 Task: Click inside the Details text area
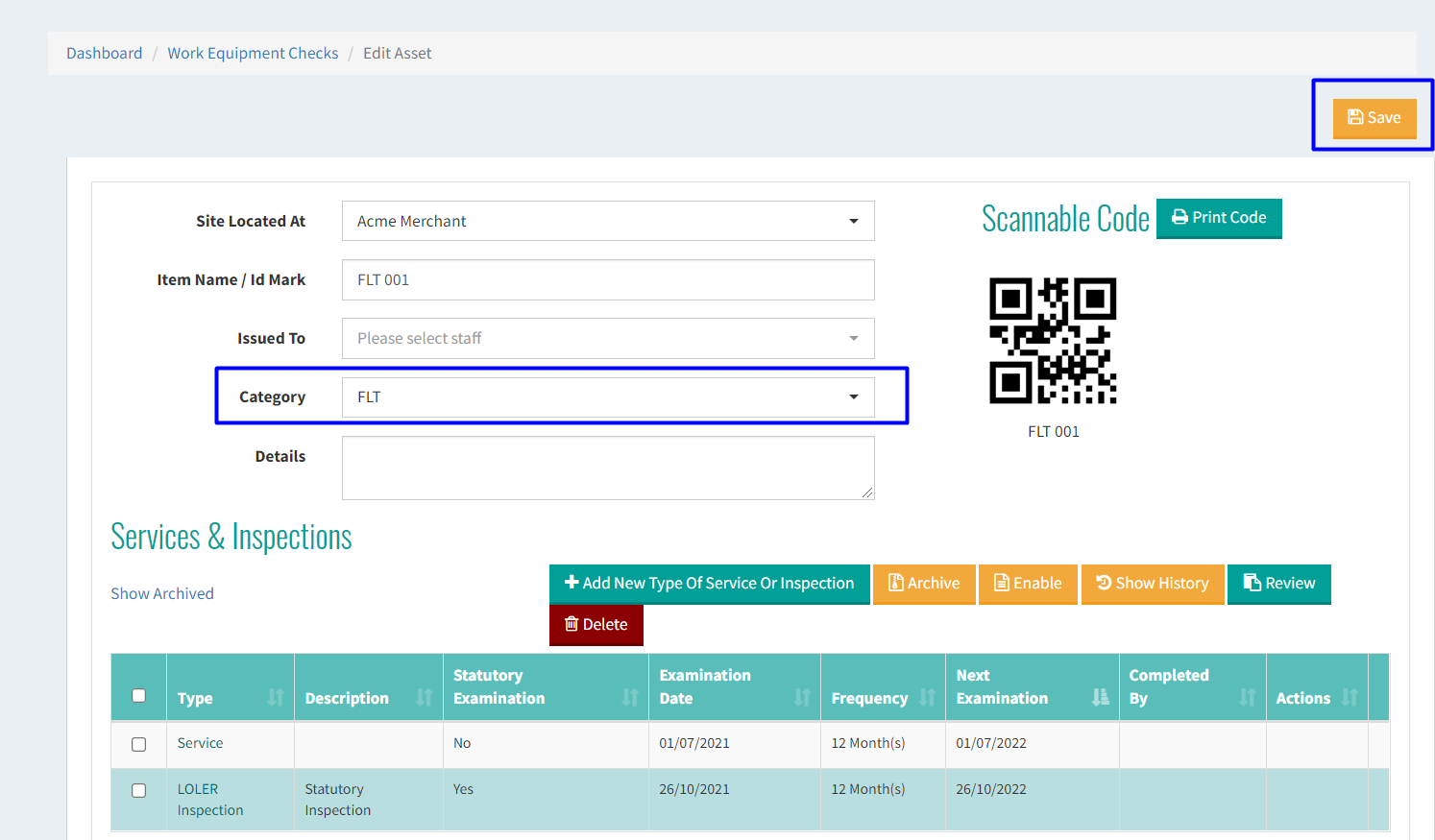coord(608,468)
